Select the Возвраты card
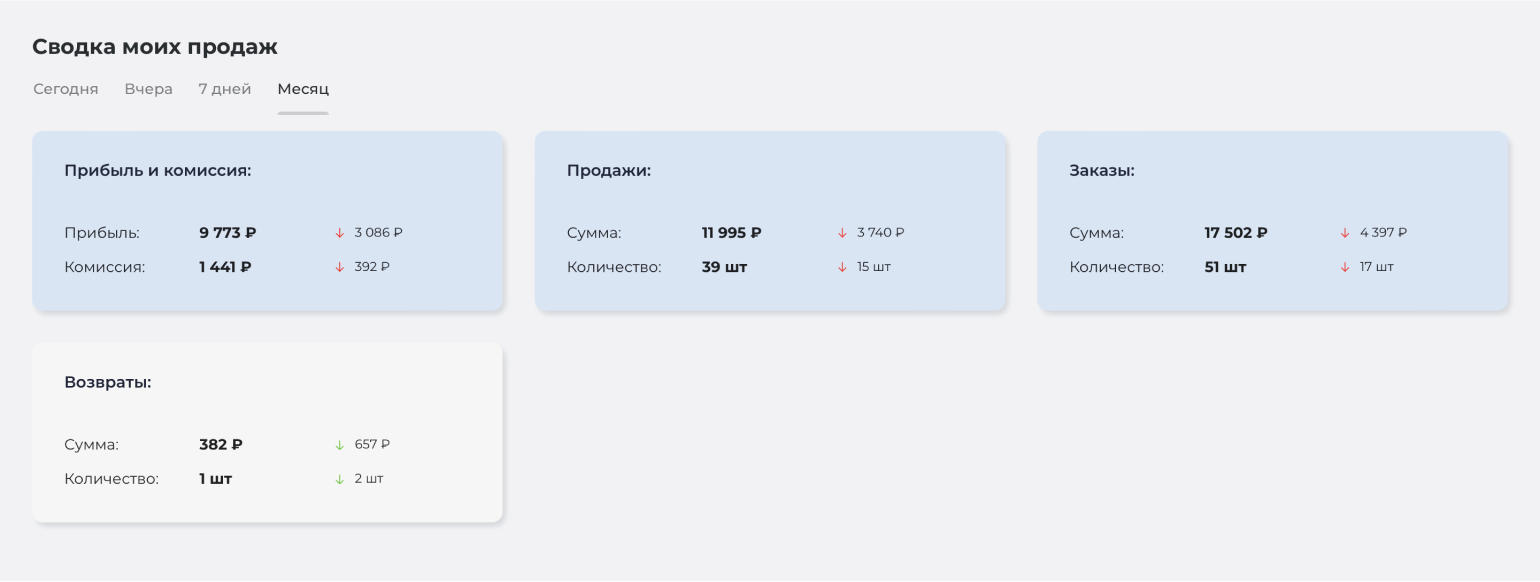This screenshot has height=582, width=1540. point(268,432)
